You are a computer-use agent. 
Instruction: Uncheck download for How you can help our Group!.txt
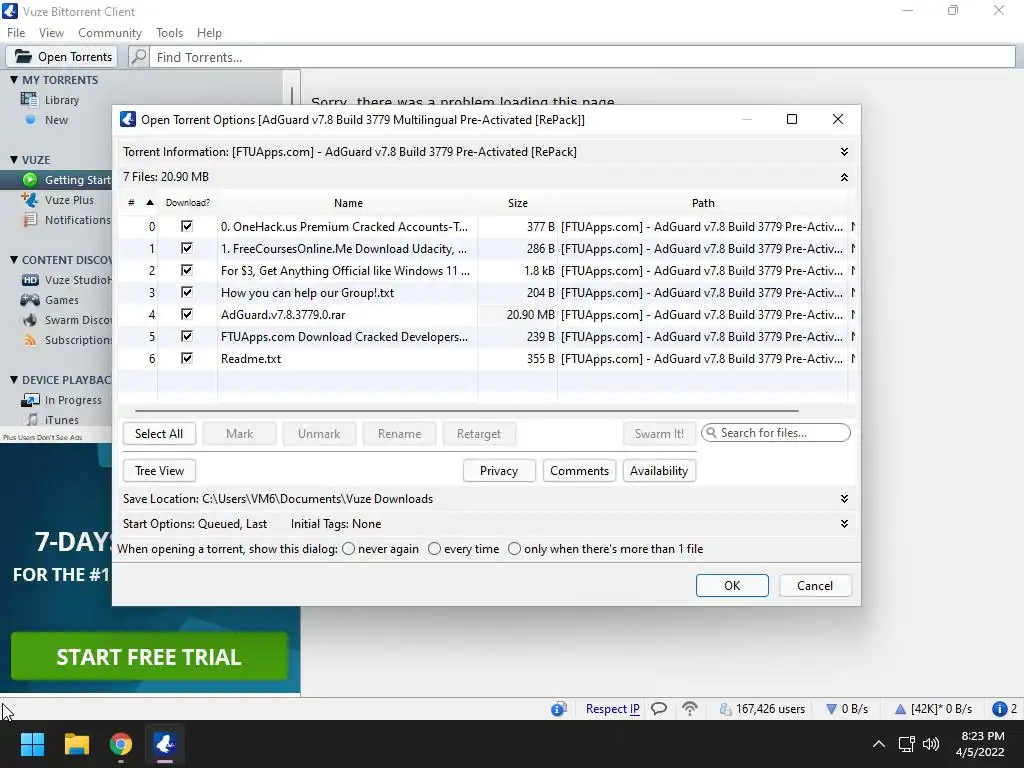pyautogui.click(x=187, y=292)
